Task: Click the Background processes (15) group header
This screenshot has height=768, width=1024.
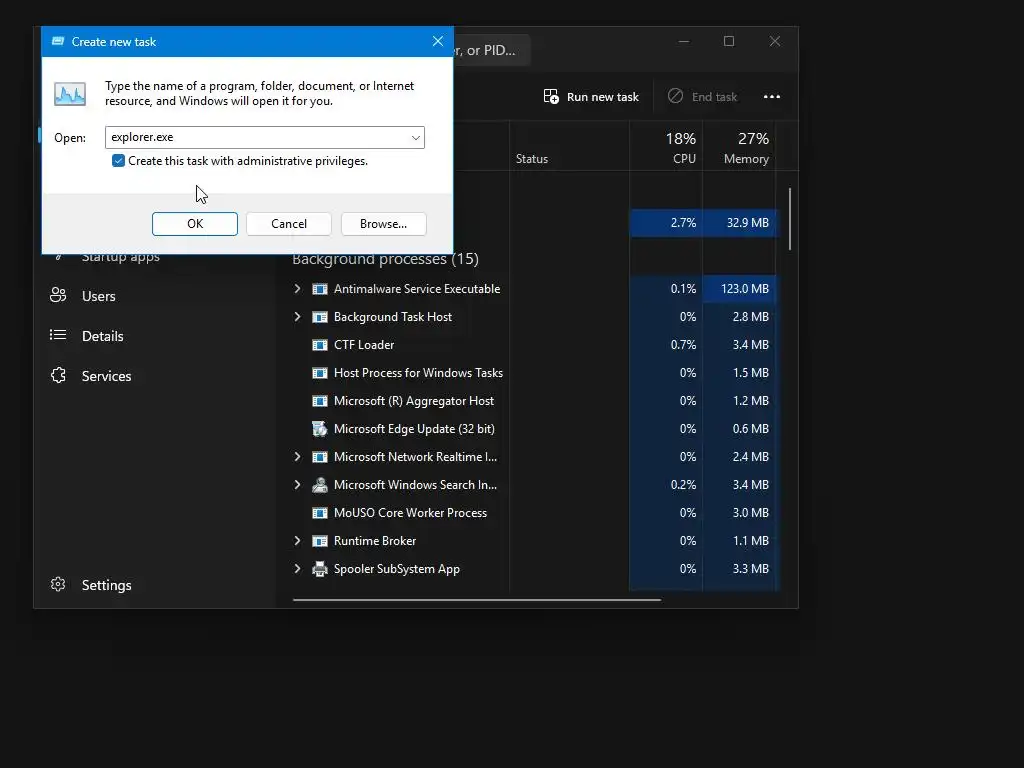Action: (x=385, y=259)
